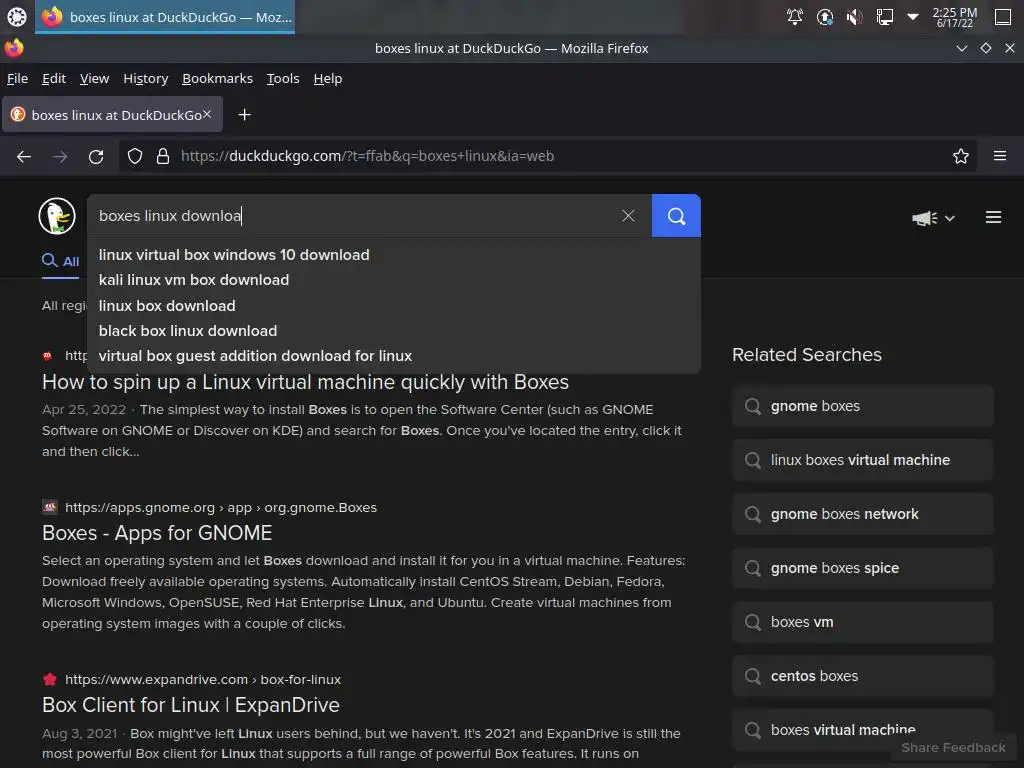Click the red favicon of the expandrive result
The image size is (1024, 768).
point(50,679)
